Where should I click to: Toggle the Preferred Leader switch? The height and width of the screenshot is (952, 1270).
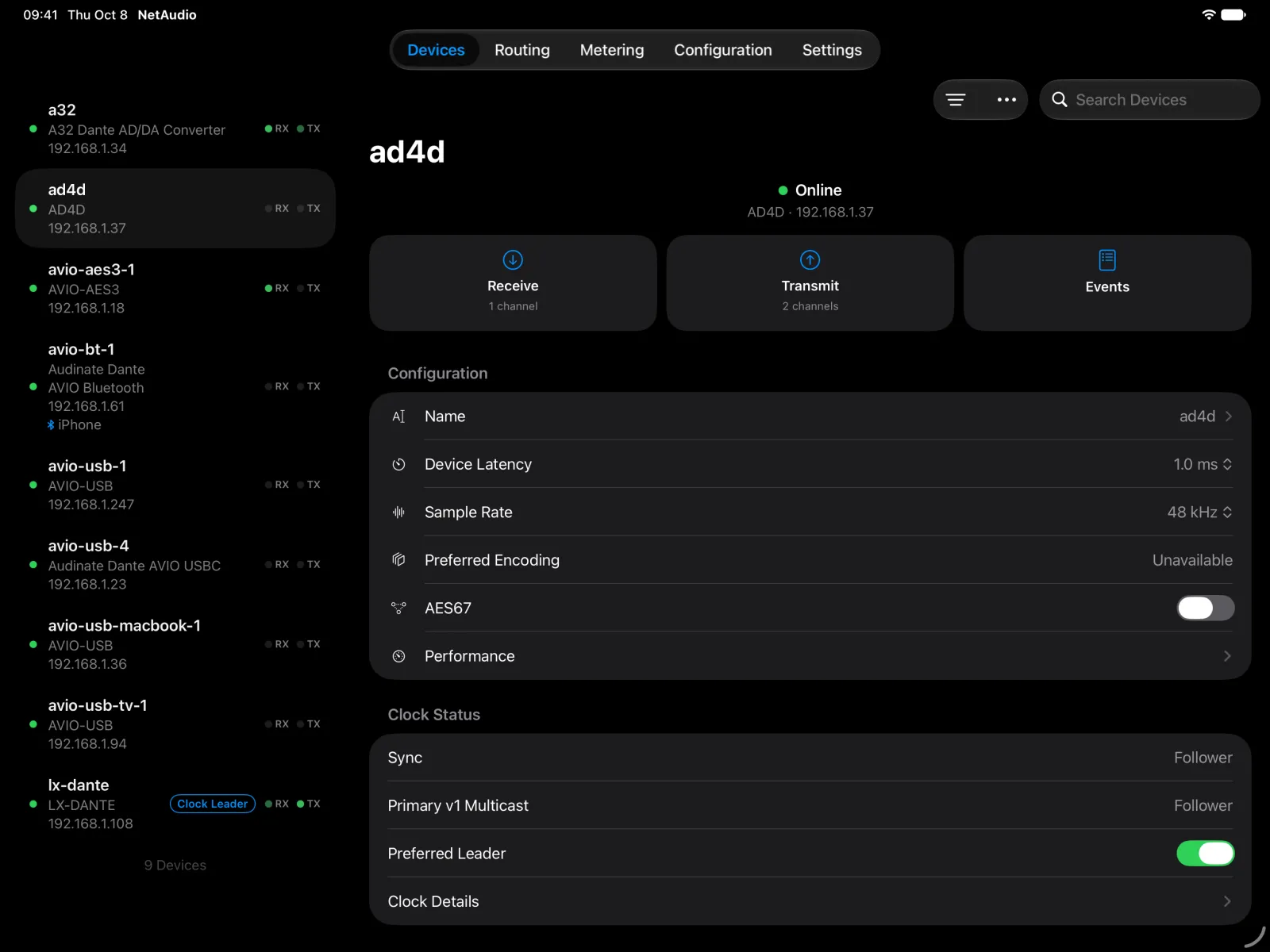tap(1205, 854)
